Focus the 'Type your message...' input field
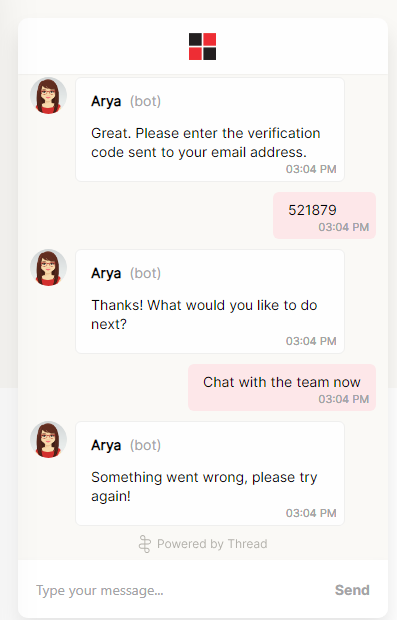 tap(178, 590)
